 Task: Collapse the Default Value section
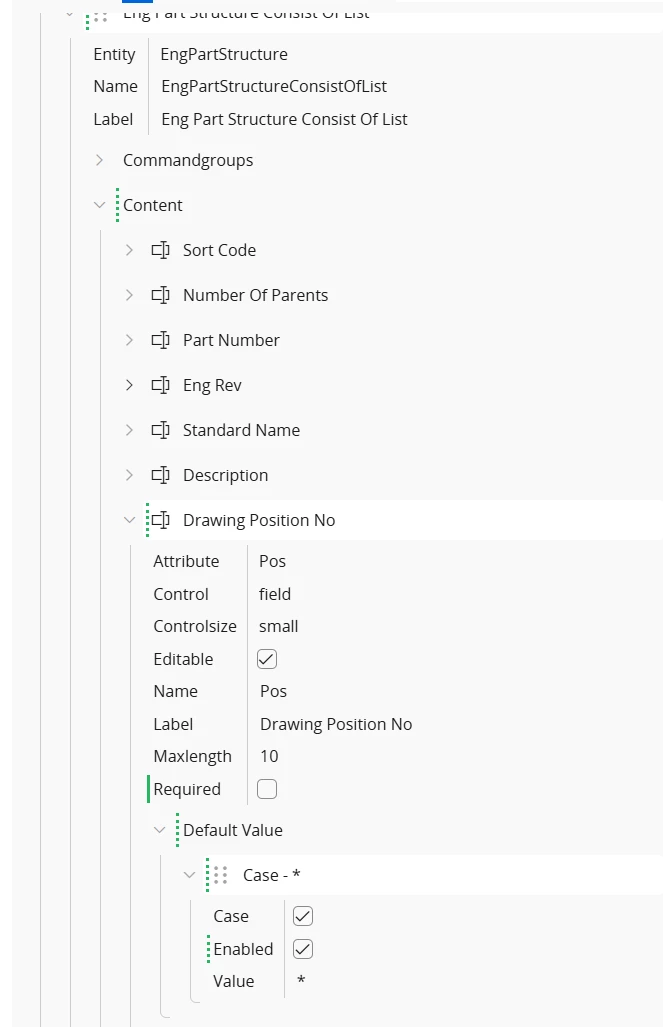coord(159,830)
